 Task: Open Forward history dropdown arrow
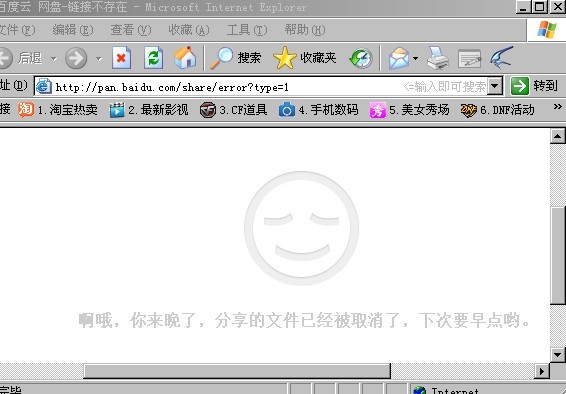pyautogui.click(x=99, y=58)
